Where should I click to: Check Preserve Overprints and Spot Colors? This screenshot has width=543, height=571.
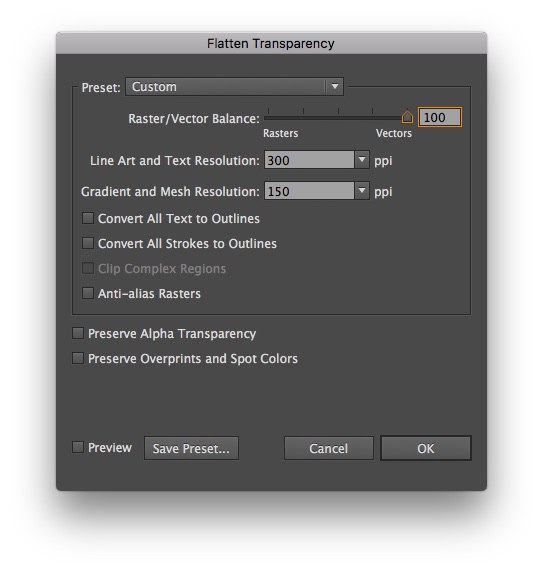click(78, 358)
